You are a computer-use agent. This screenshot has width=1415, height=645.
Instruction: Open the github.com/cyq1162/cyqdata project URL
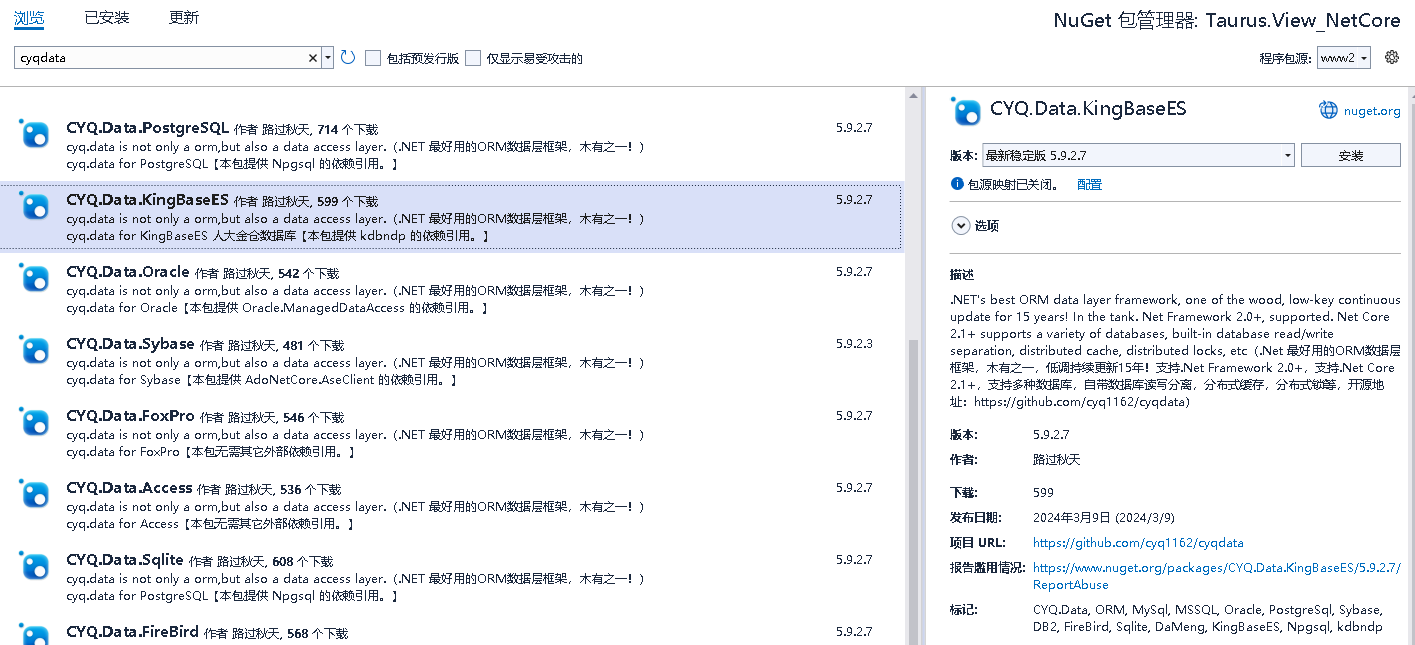1138,543
